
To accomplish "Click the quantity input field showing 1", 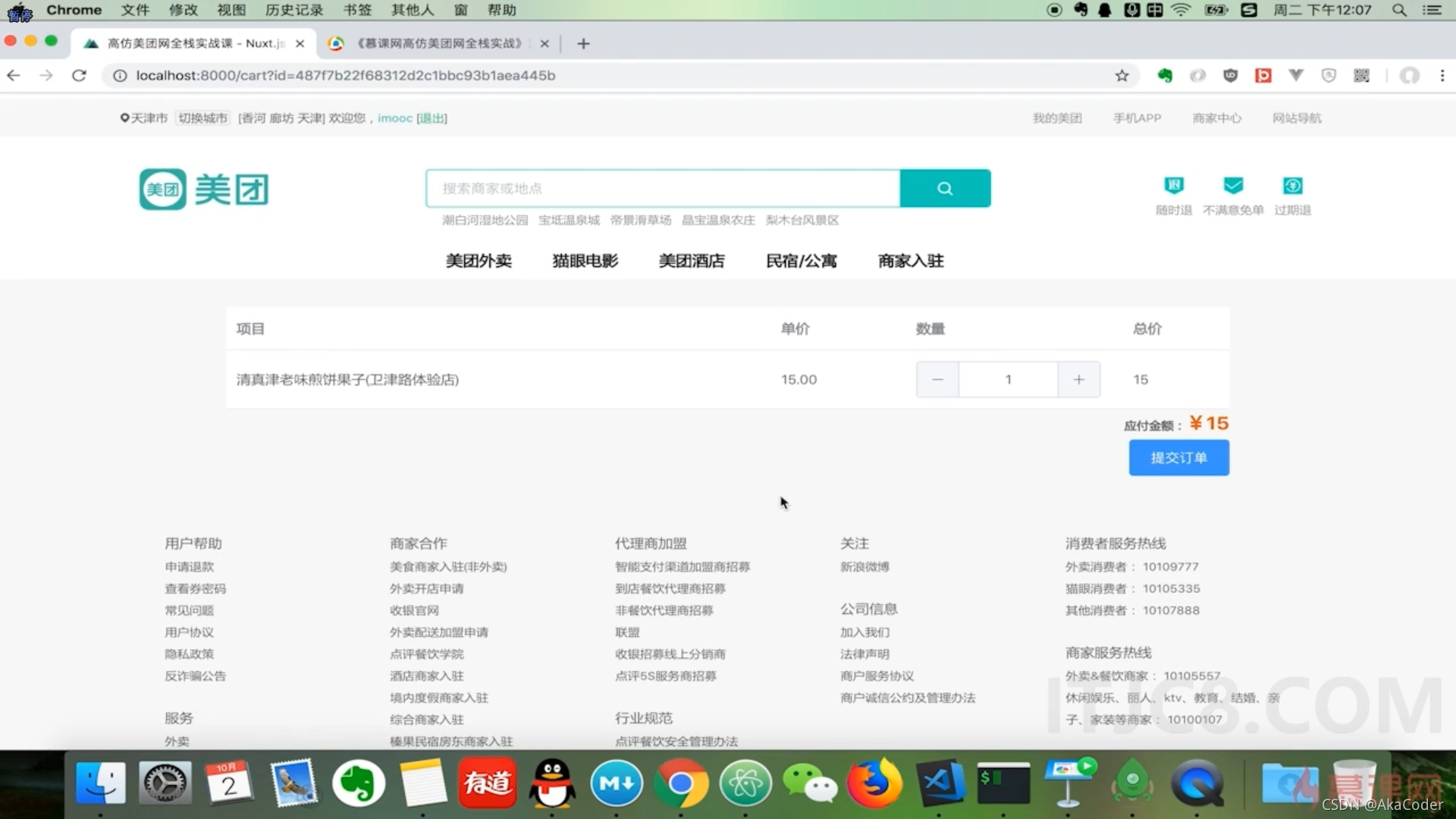I will tap(1008, 379).
